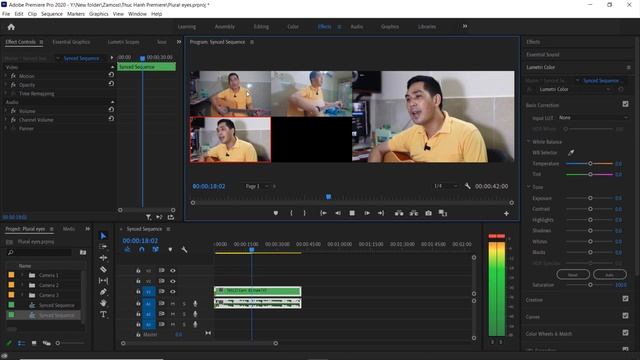640x360 pixels.
Task: Select the Hand tool
Action: coord(103,303)
